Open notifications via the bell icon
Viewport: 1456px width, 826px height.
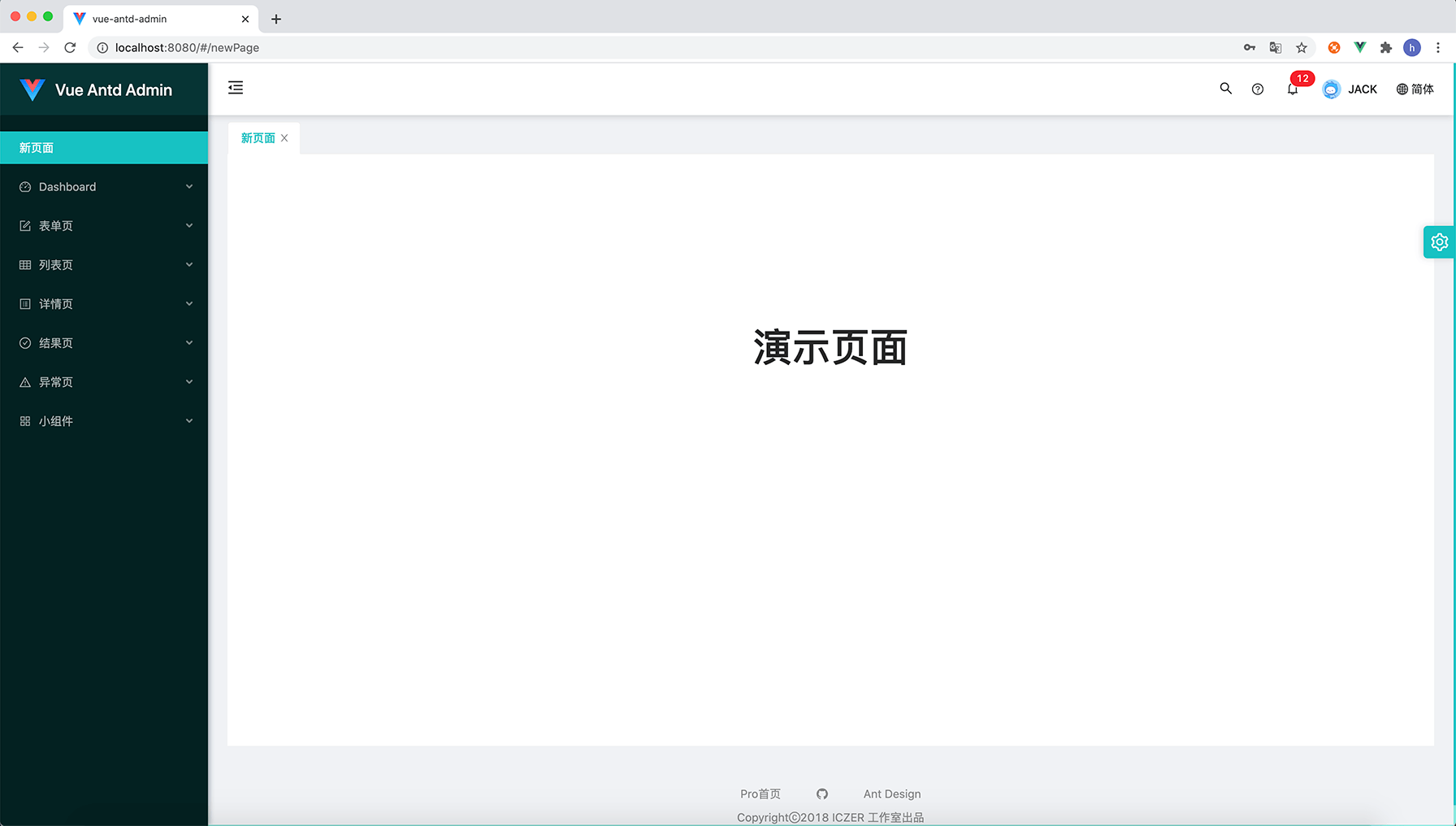(1292, 89)
